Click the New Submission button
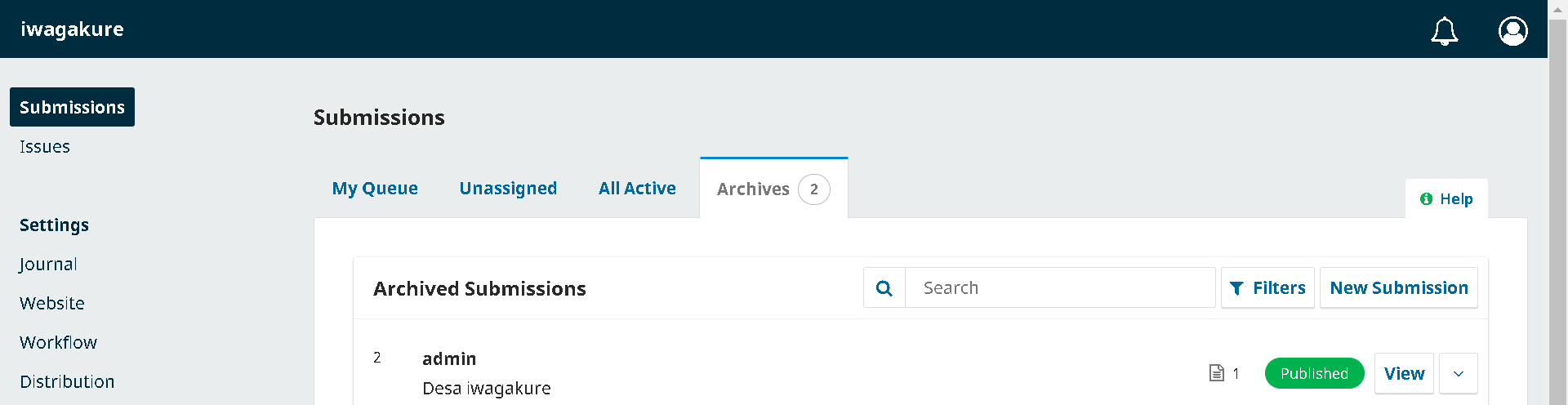 coord(1398,288)
